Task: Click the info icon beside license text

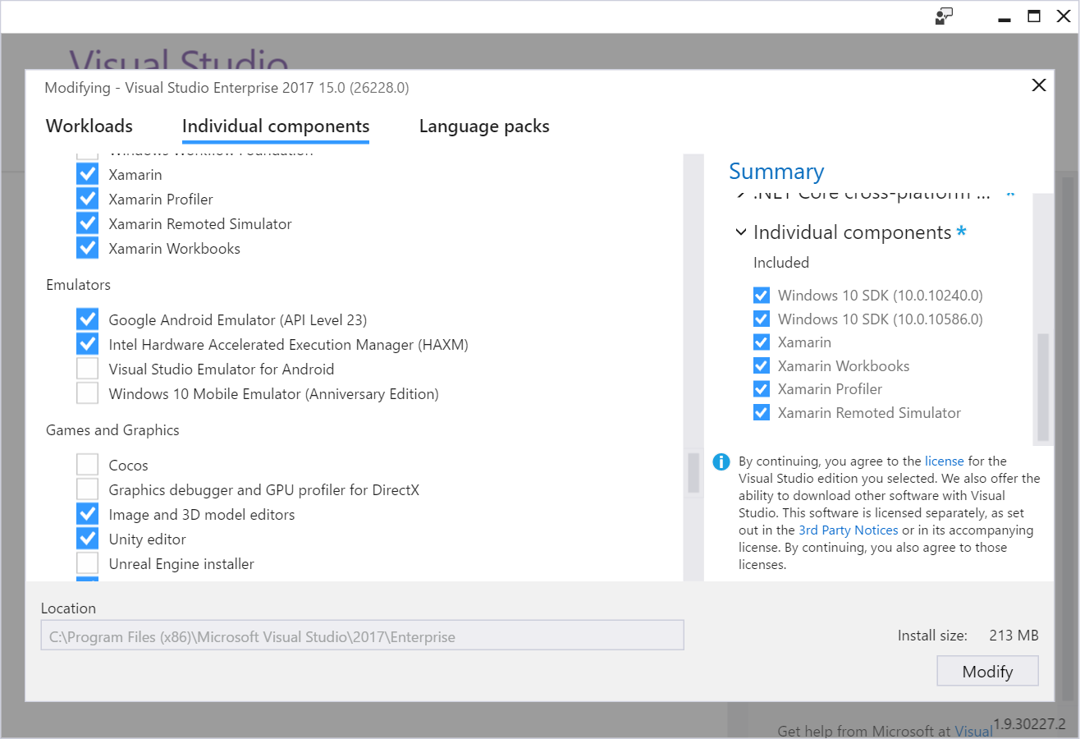Action: pos(721,461)
